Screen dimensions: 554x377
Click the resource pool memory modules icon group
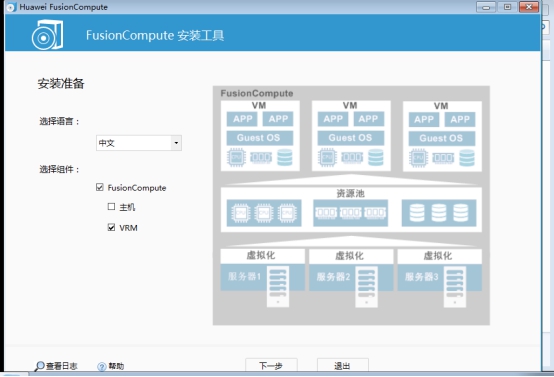coord(350,213)
